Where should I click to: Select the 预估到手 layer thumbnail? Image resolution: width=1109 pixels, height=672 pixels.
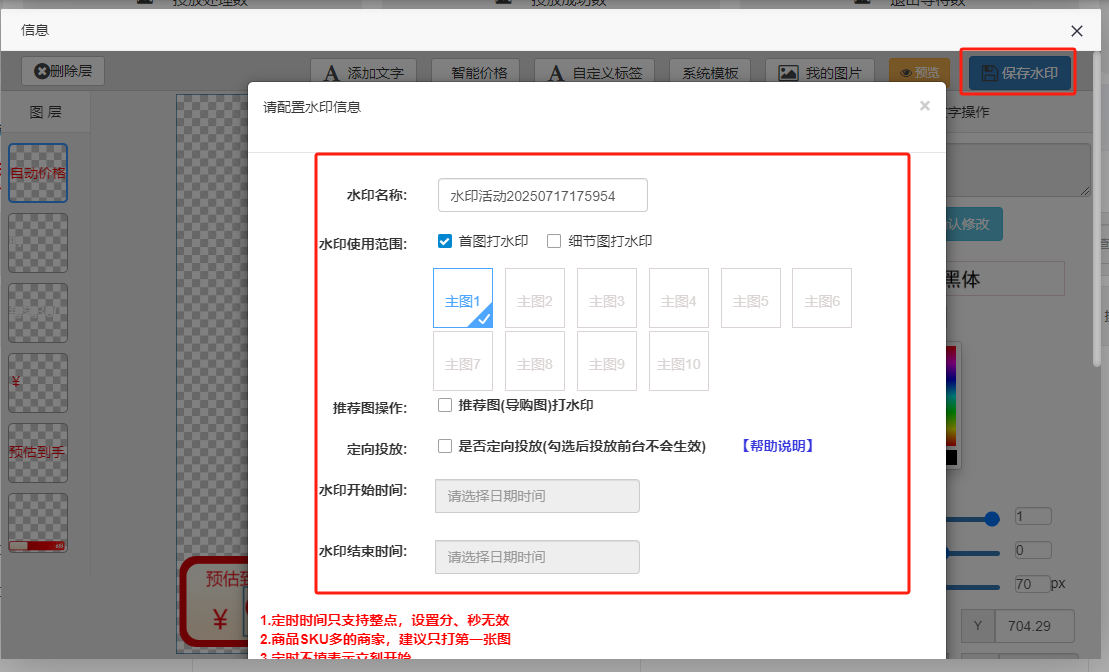(38, 452)
